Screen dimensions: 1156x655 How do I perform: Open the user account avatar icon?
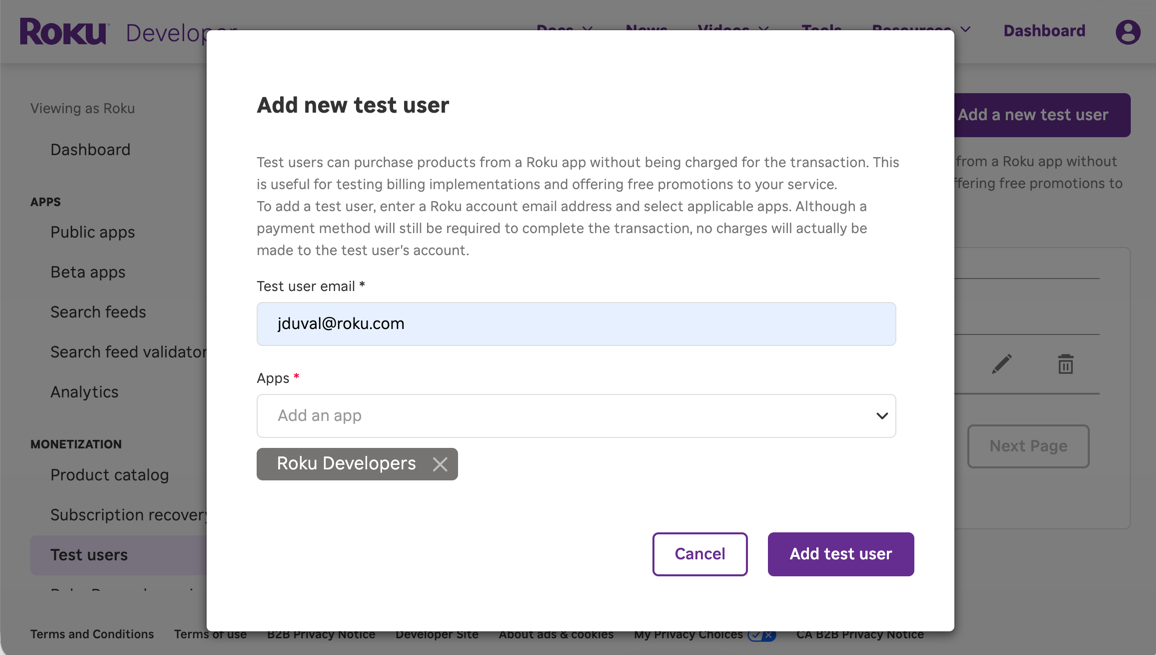(1127, 32)
